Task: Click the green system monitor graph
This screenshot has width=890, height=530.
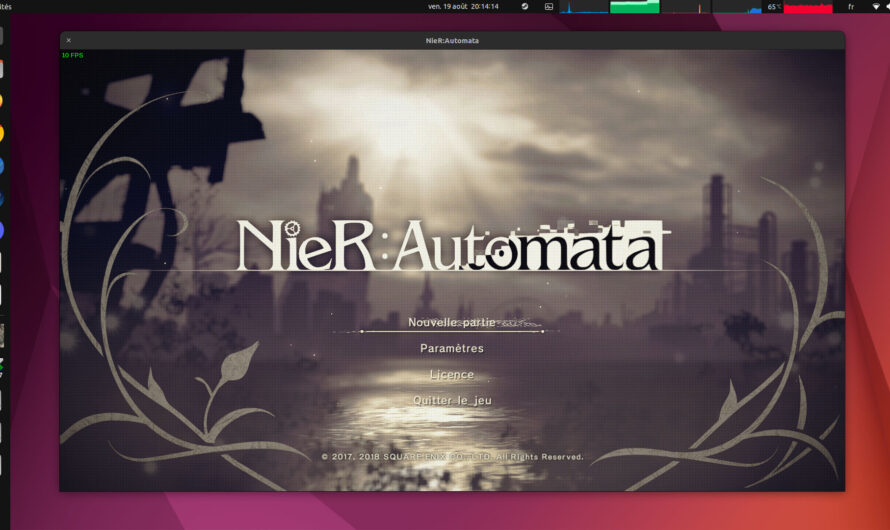Action: (x=635, y=7)
